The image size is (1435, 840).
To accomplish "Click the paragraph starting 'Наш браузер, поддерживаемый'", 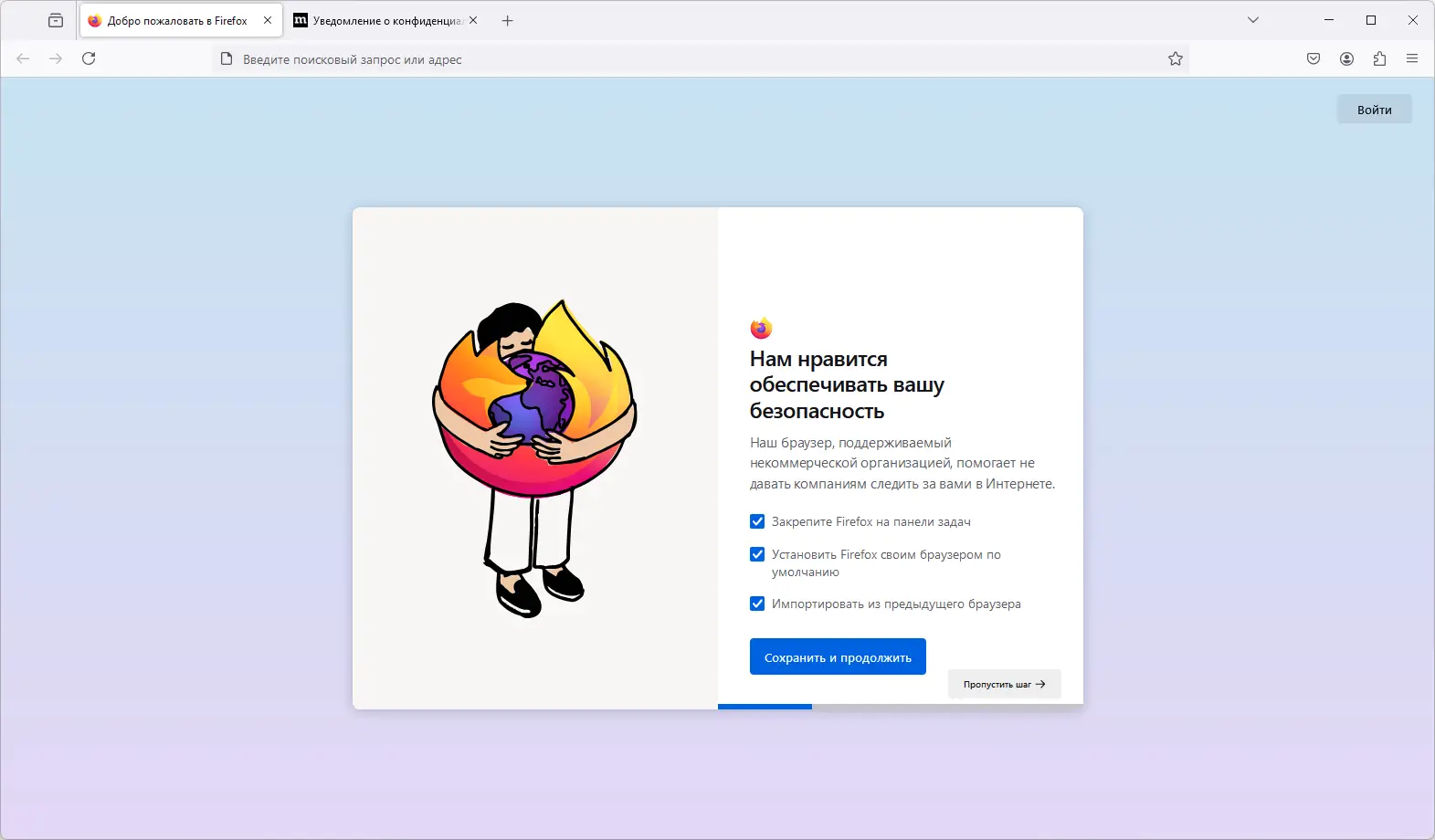I will pos(902,463).
